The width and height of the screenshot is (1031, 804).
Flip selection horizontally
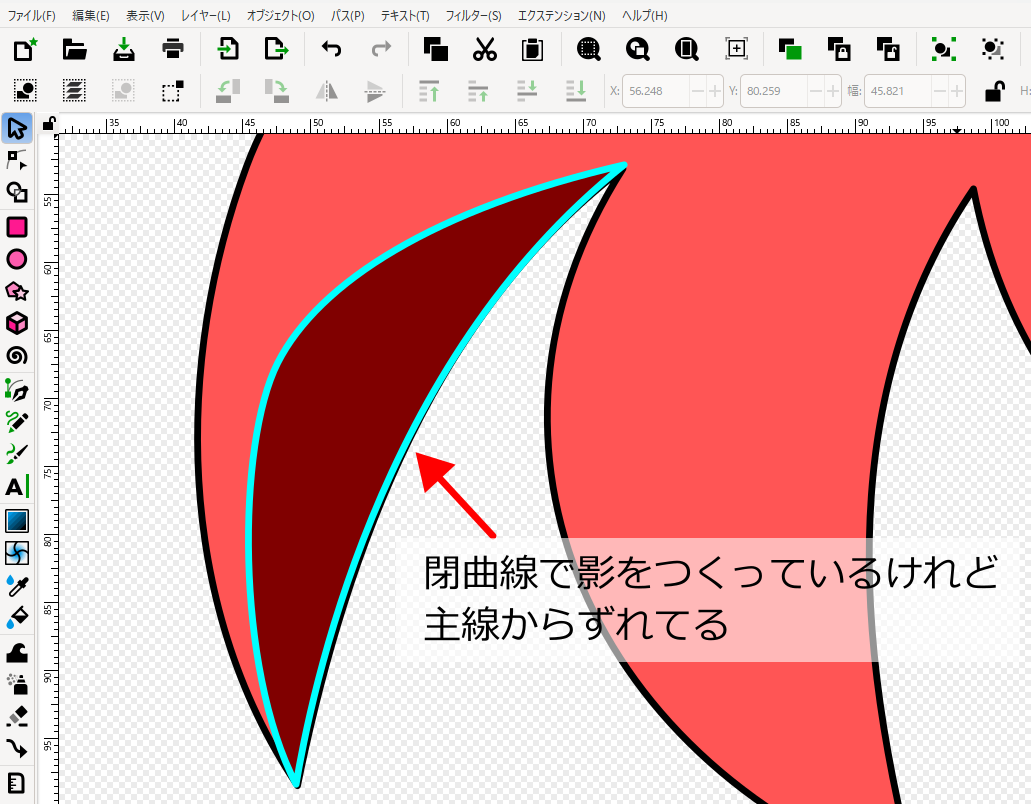(x=326, y=91)
